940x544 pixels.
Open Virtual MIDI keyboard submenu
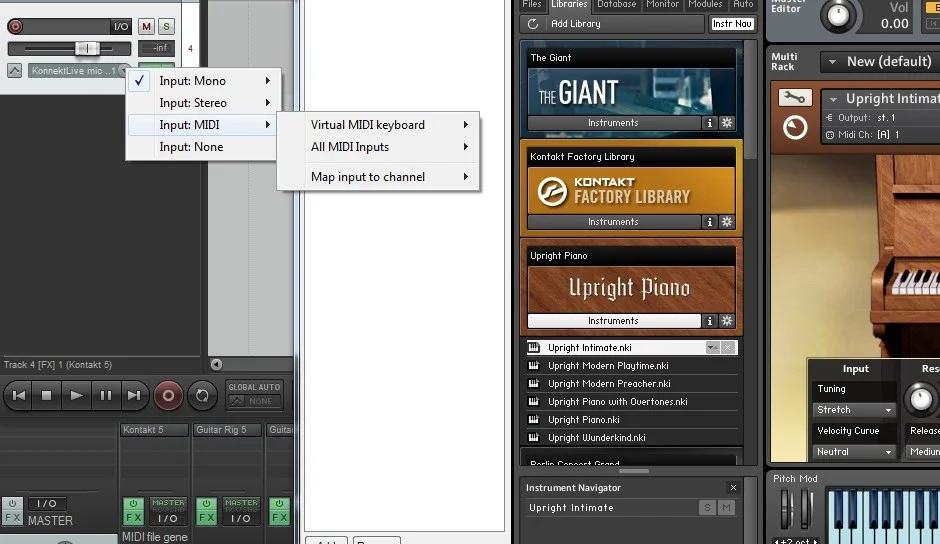pyautogui.click(x=378, y=125)
